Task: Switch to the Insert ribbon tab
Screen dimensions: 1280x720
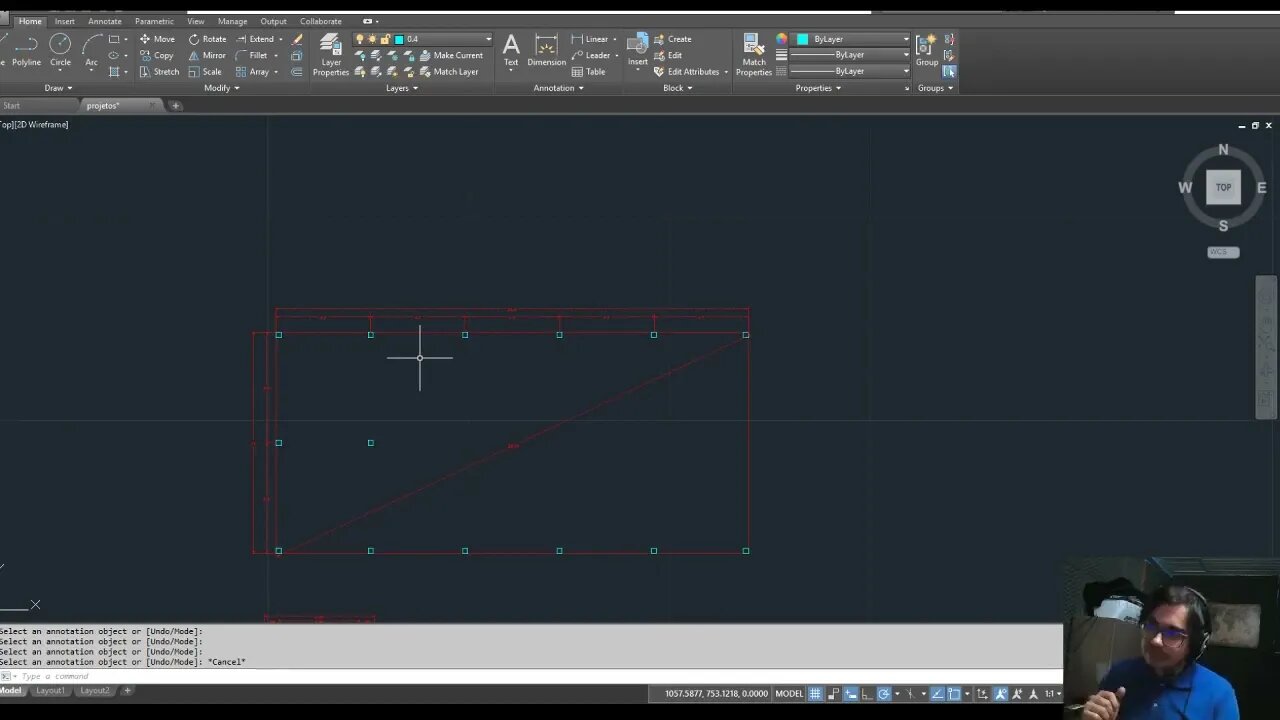Action: point(64,21)
